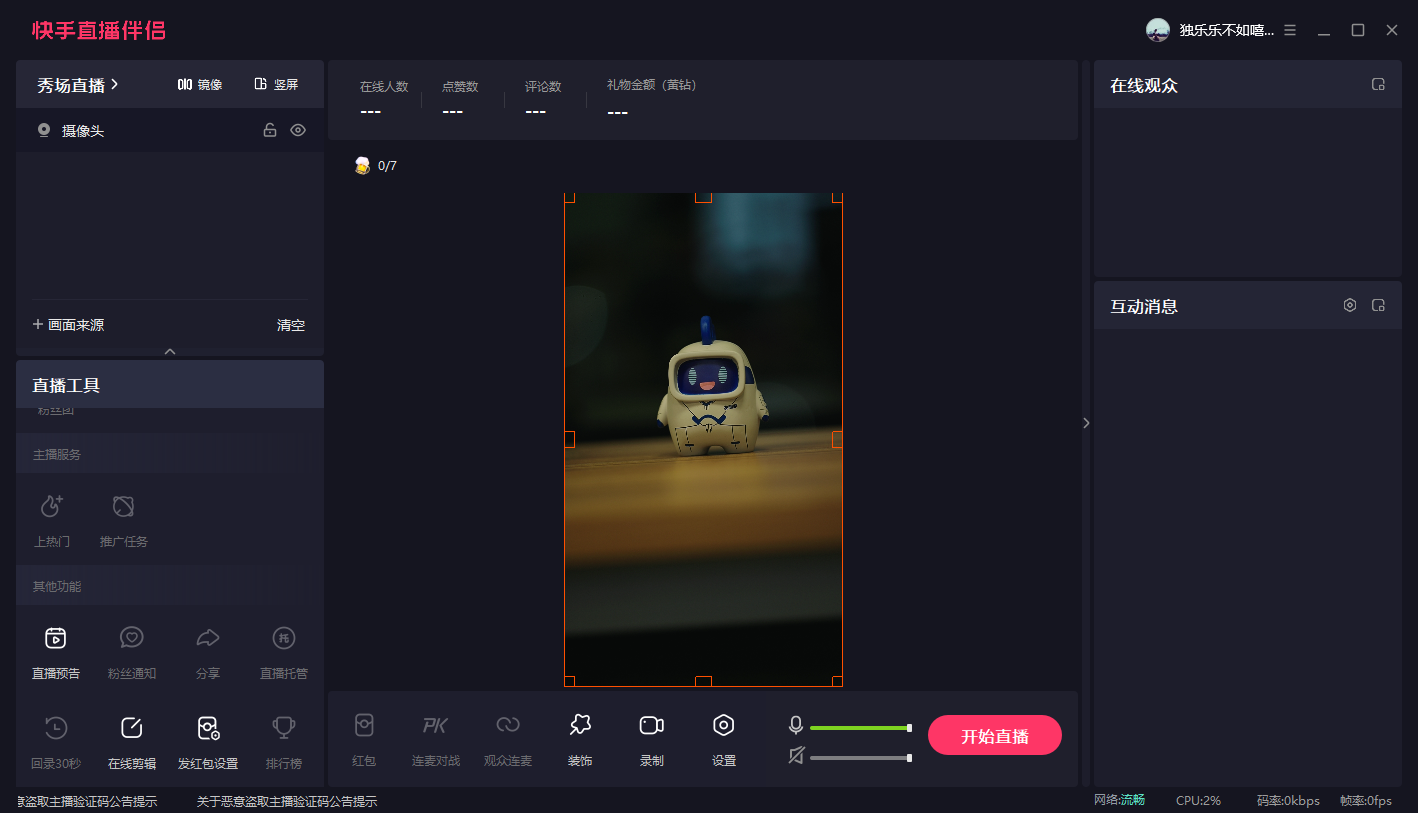This screenshot has height=813, width=1418.
Task: Open the 直播预告 live preview tool
Action: coord(56,650)
